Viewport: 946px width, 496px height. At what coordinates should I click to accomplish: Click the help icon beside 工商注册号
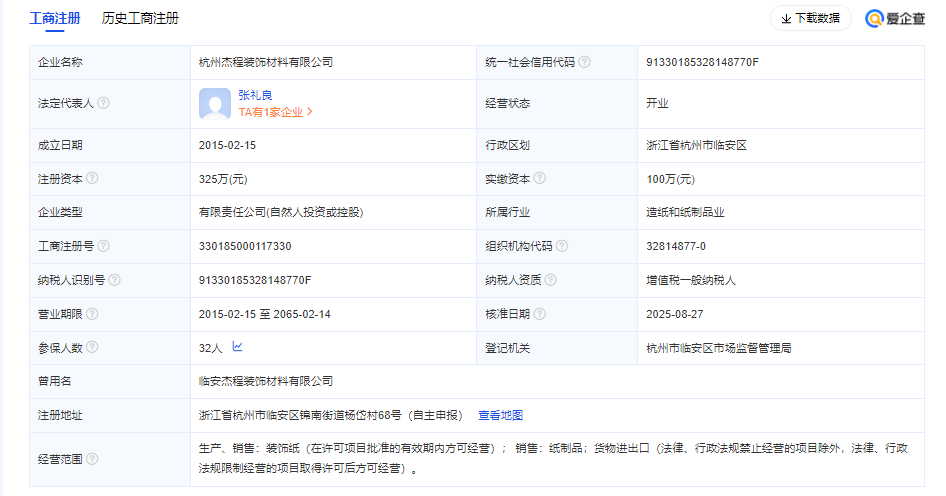coord(104,246)
